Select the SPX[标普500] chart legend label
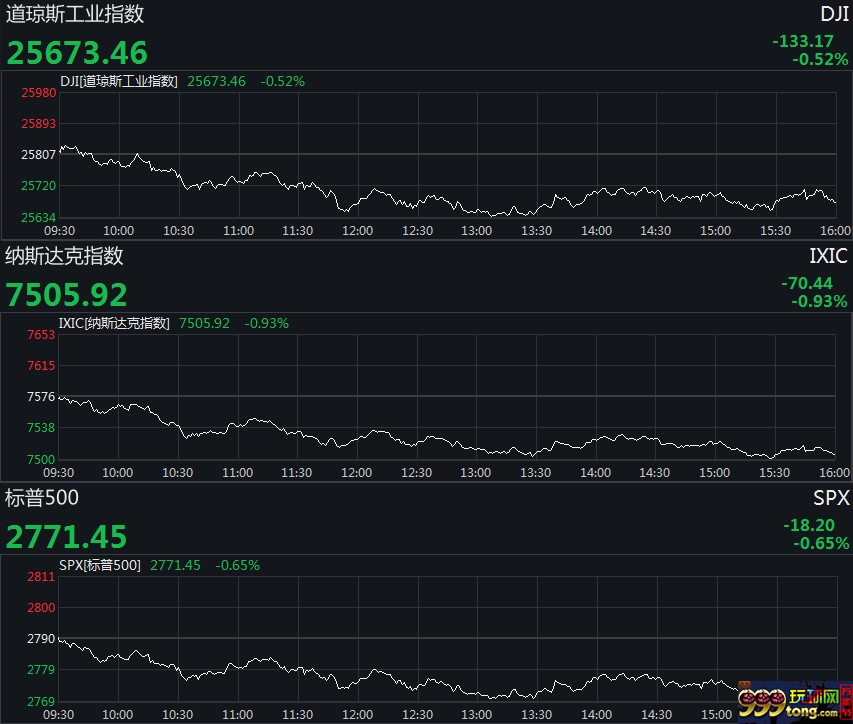Screen dimensions: 853x724 (x=100, y=566)
